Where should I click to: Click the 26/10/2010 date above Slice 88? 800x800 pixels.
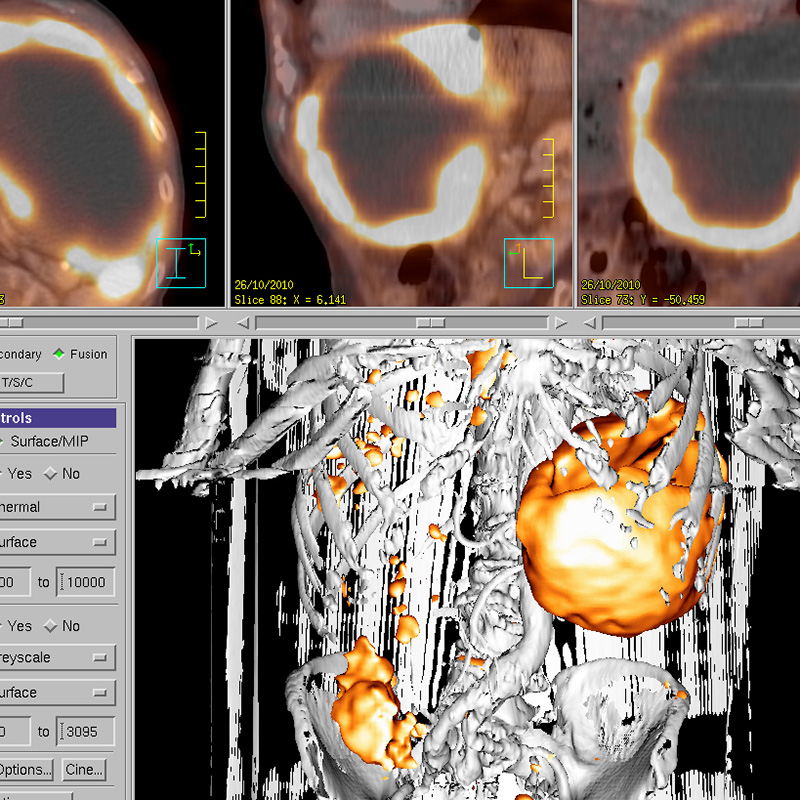tap(264, 285)
